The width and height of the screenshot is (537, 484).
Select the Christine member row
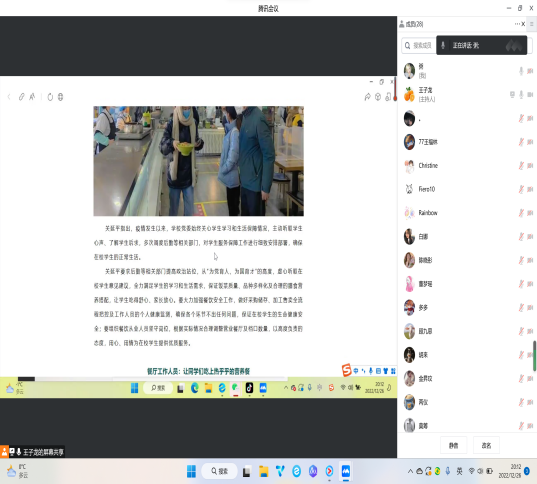click(x=467, y=165)
